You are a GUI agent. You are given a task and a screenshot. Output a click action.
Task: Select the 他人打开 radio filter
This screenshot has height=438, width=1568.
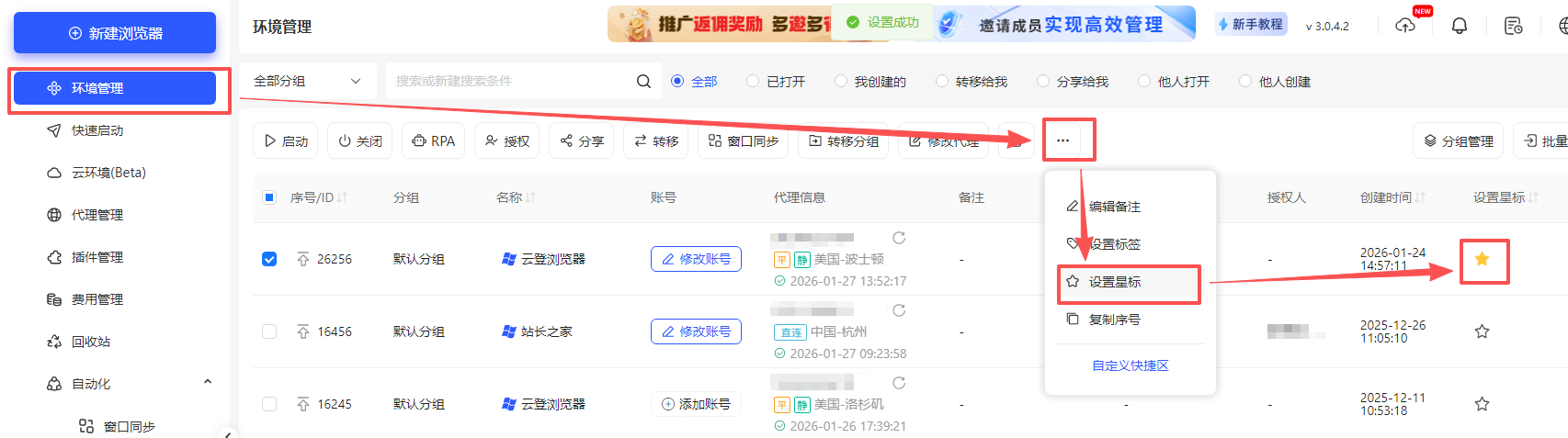1174,82
